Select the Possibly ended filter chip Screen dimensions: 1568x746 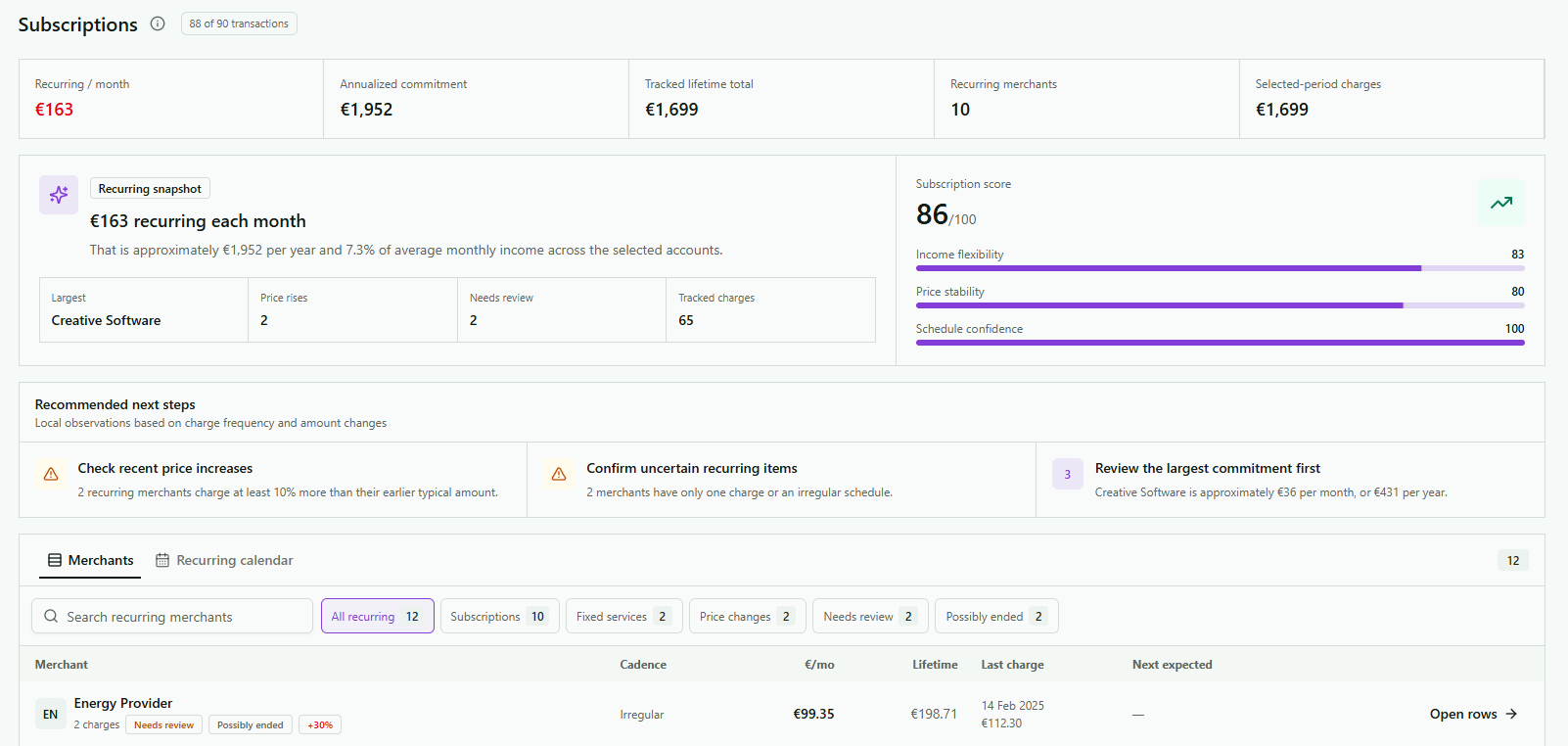[996, 616]
